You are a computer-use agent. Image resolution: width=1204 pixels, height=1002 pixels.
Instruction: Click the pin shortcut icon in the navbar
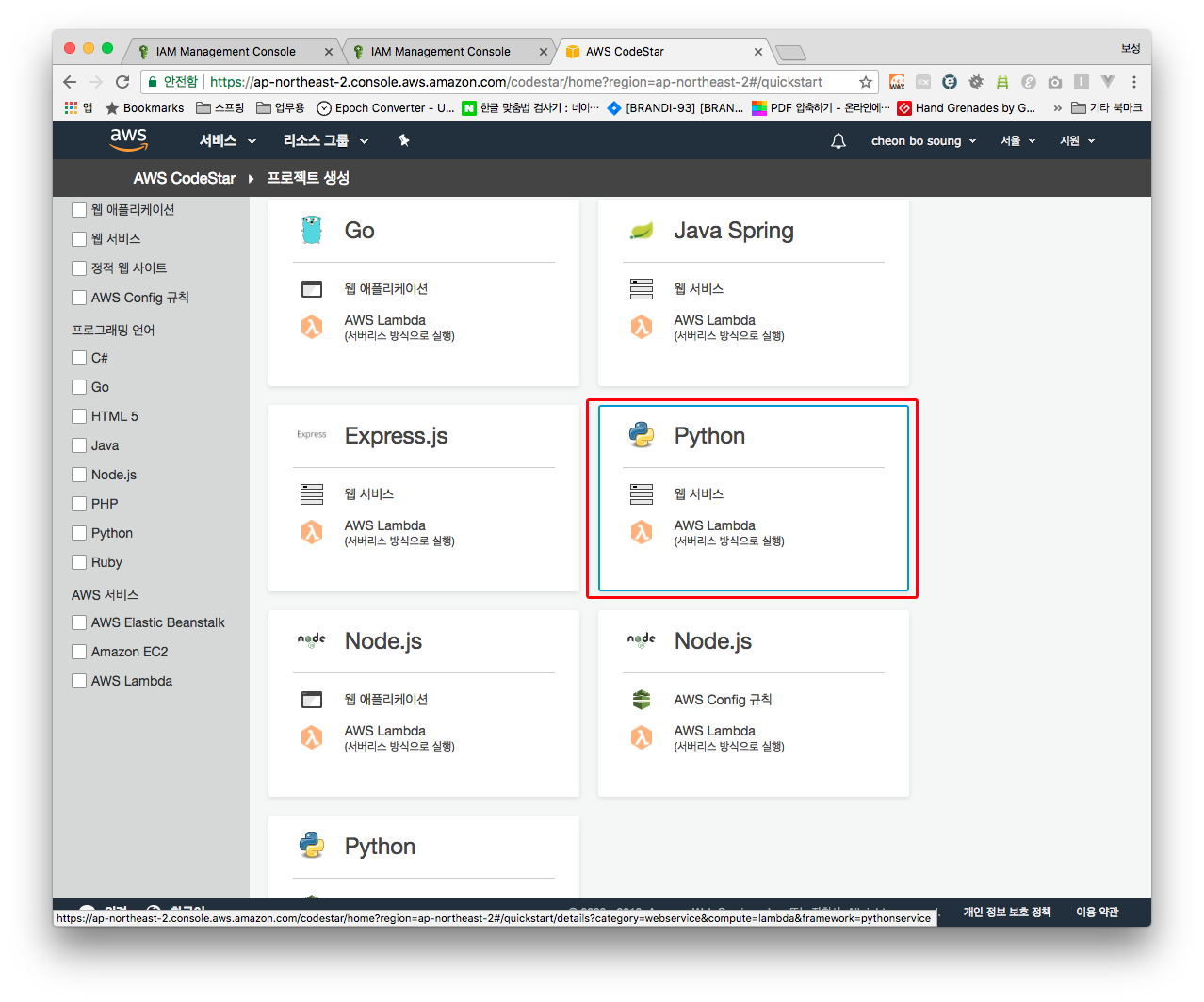coord(403,140)
